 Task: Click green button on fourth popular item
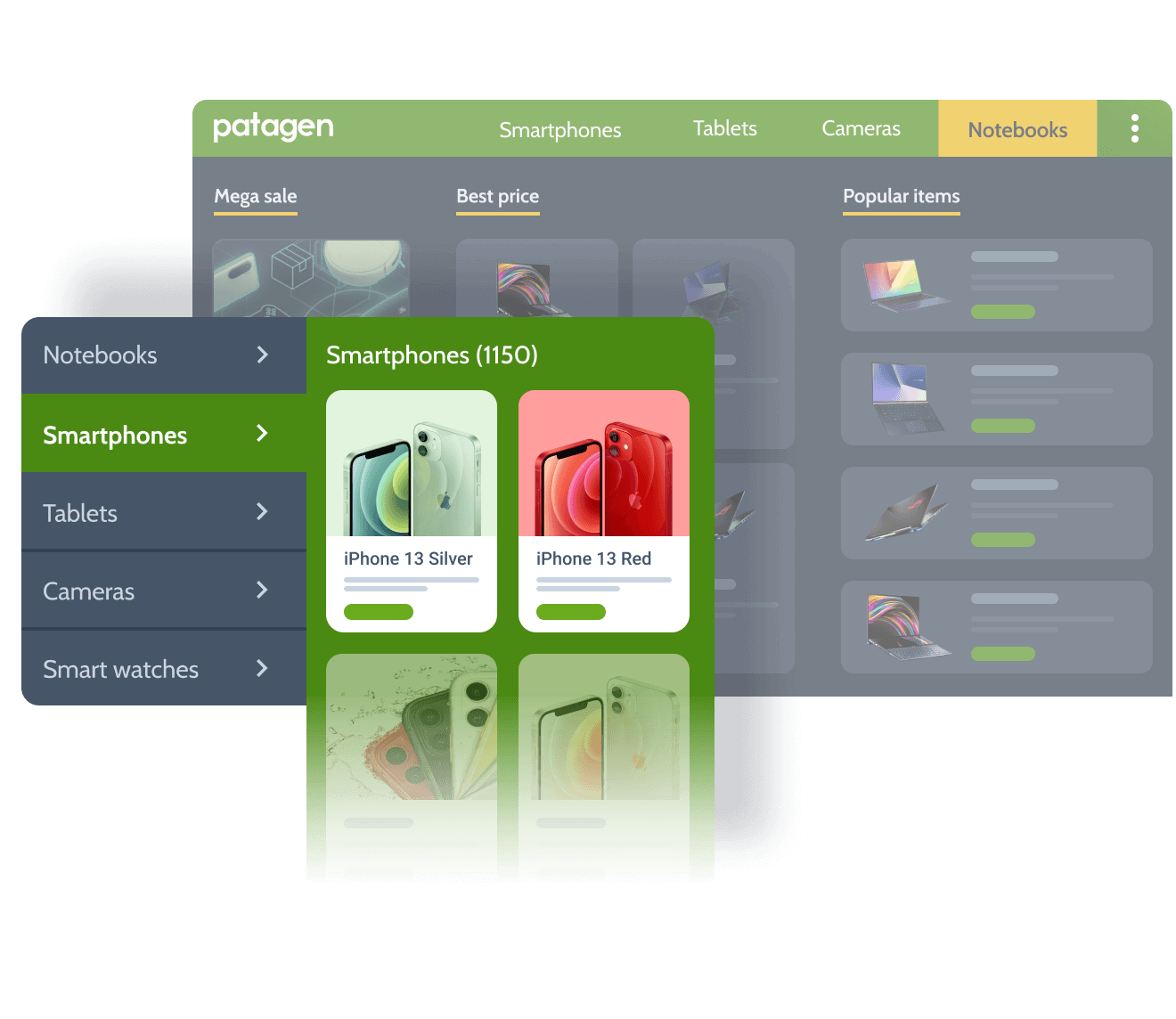(1003, 654)
